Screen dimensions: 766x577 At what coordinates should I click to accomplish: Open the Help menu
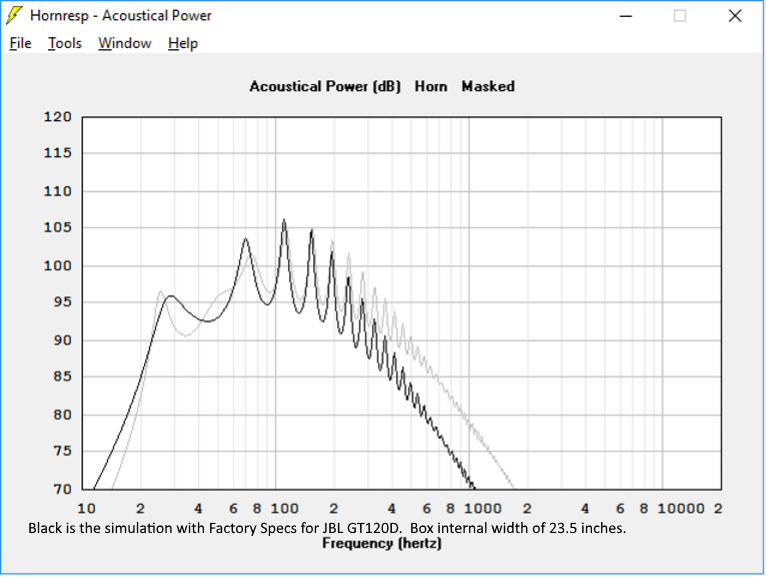point(183,43)
